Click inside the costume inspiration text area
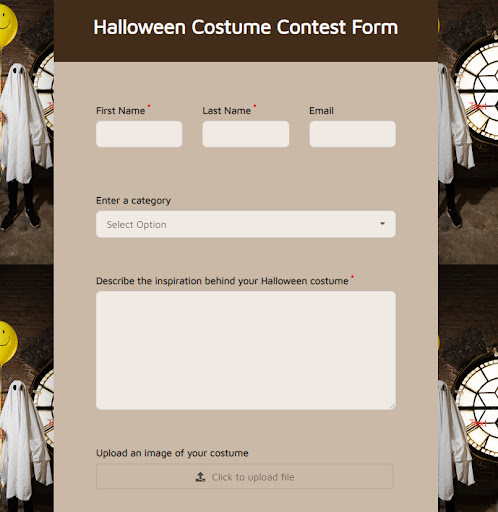The image size is (498, 512). (246, 350)
